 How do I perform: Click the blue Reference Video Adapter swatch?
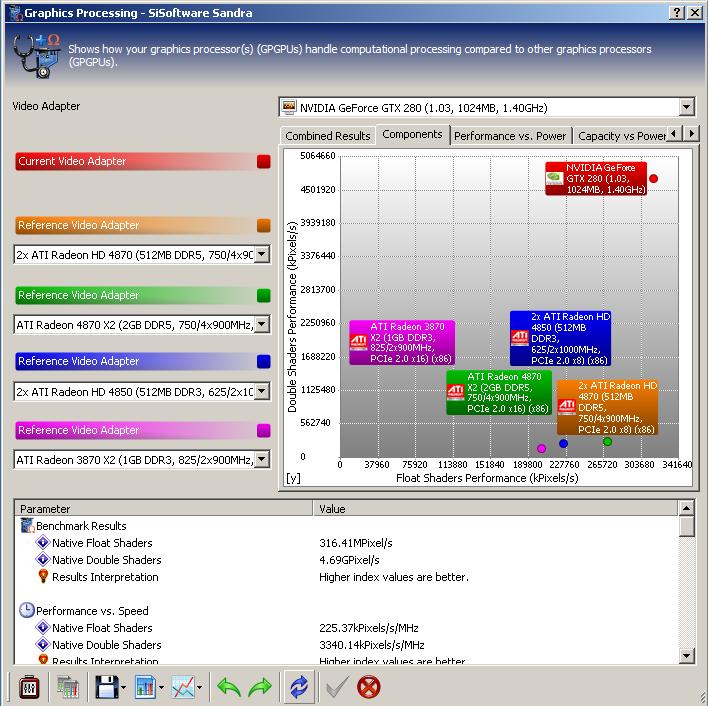[x=264, y=362]
